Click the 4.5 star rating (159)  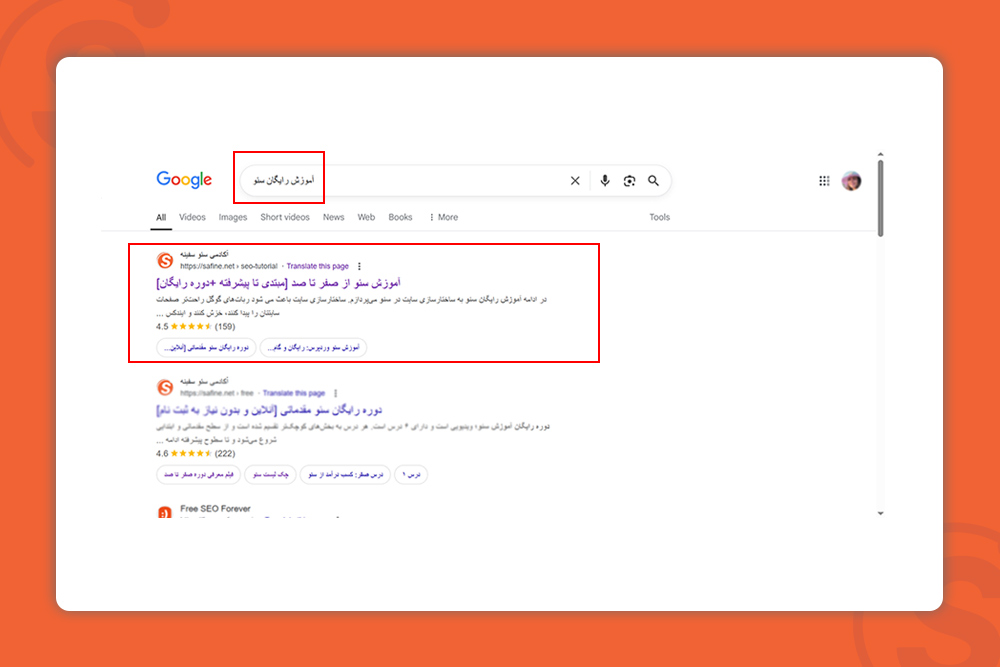pyautogui.click(x=196, y=326)
